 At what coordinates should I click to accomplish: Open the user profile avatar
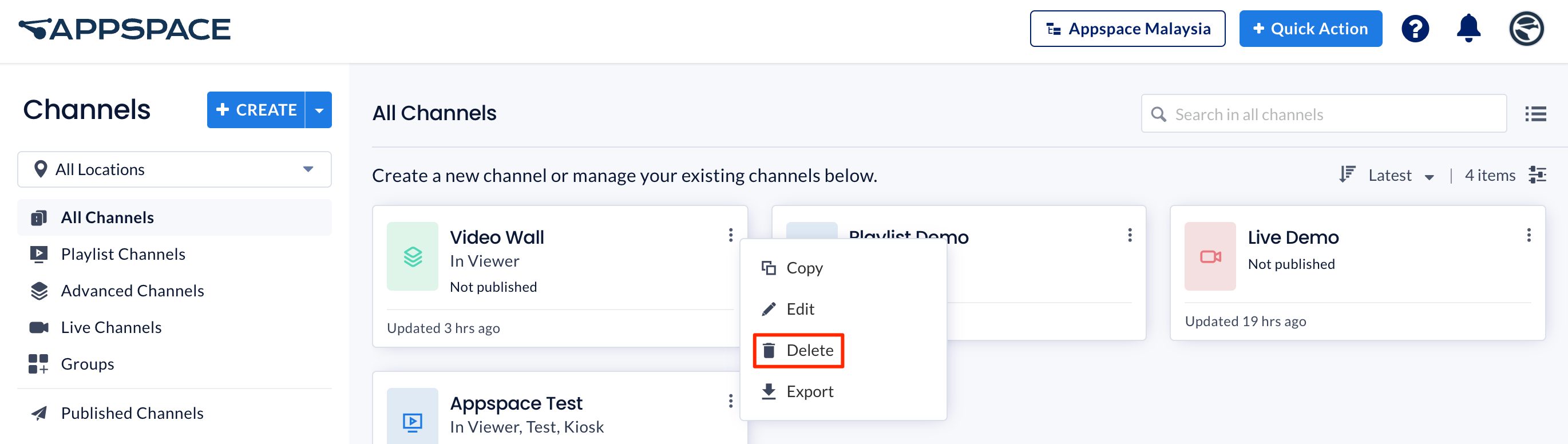point(1526,29)
